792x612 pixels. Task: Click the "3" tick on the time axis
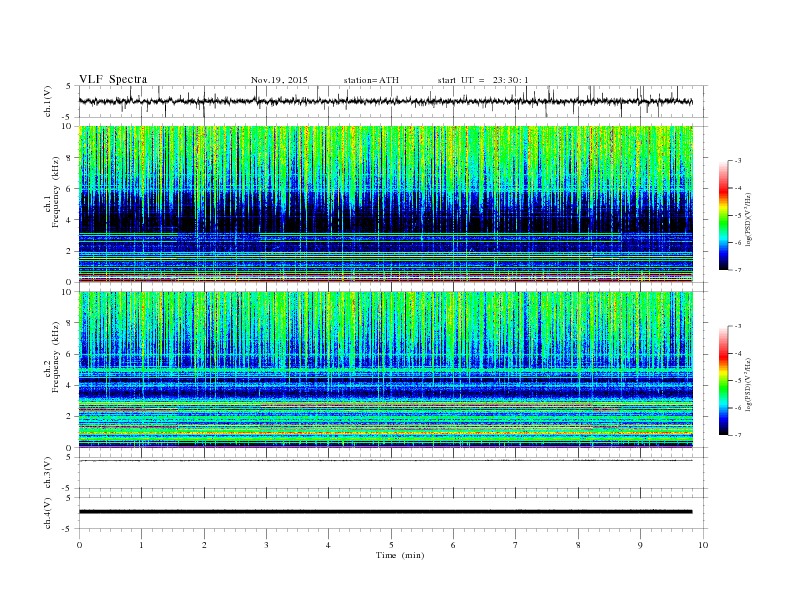266,545
